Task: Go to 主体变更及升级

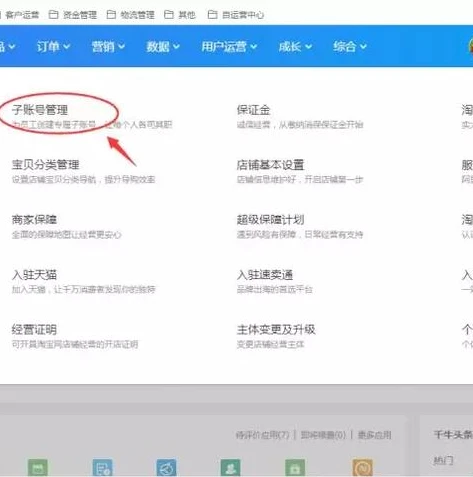Action: point(276,330)
